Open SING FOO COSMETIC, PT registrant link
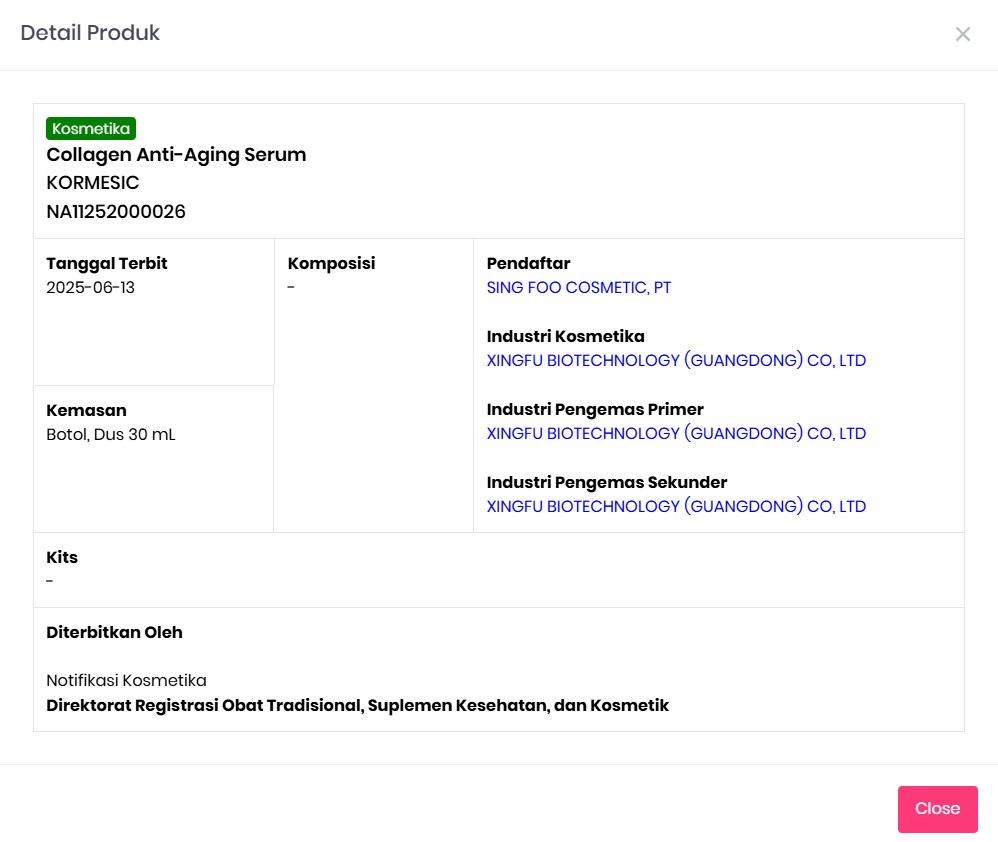The width and height of the screenshot is (998, 842). click(579, 288)
